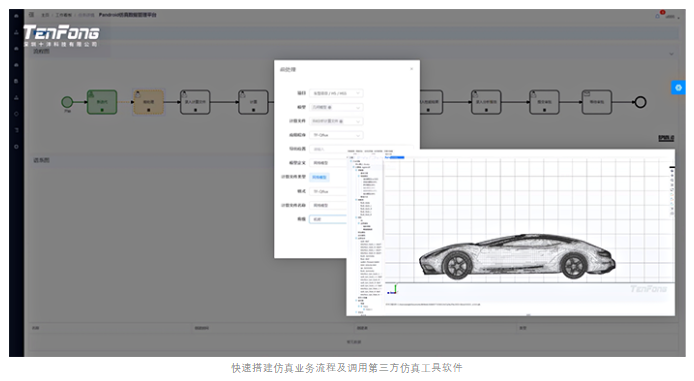Collapse the flowchart panel using its chevron

pos(671,54)
